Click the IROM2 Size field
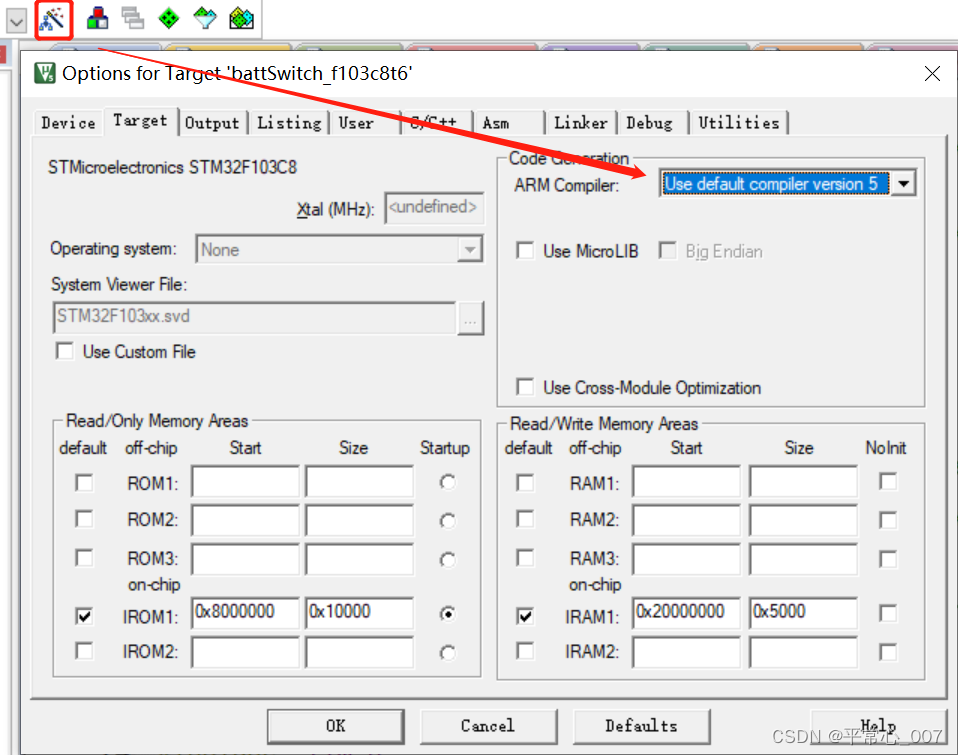Viewport: 958px width, 755px height. [360, 652]
